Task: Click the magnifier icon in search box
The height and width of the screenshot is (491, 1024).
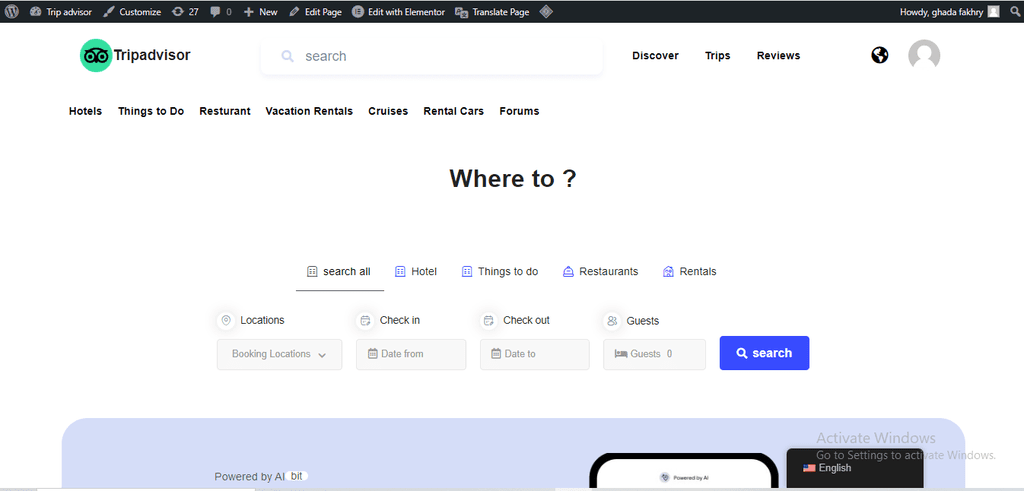Action: 287,56
